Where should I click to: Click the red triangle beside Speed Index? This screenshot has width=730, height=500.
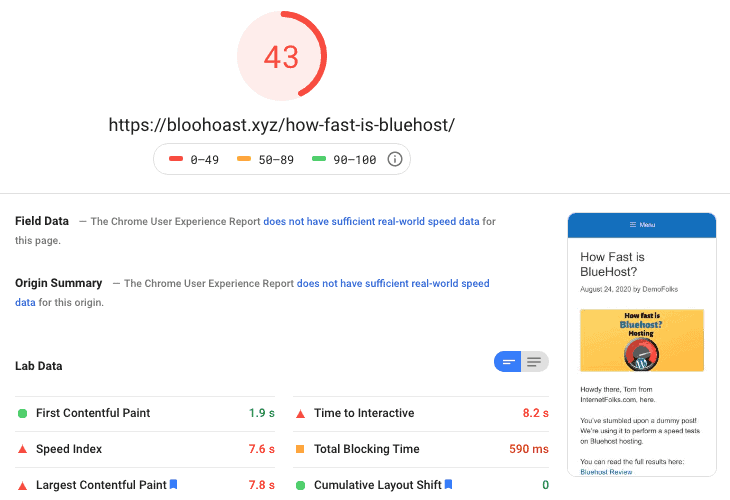22,449
